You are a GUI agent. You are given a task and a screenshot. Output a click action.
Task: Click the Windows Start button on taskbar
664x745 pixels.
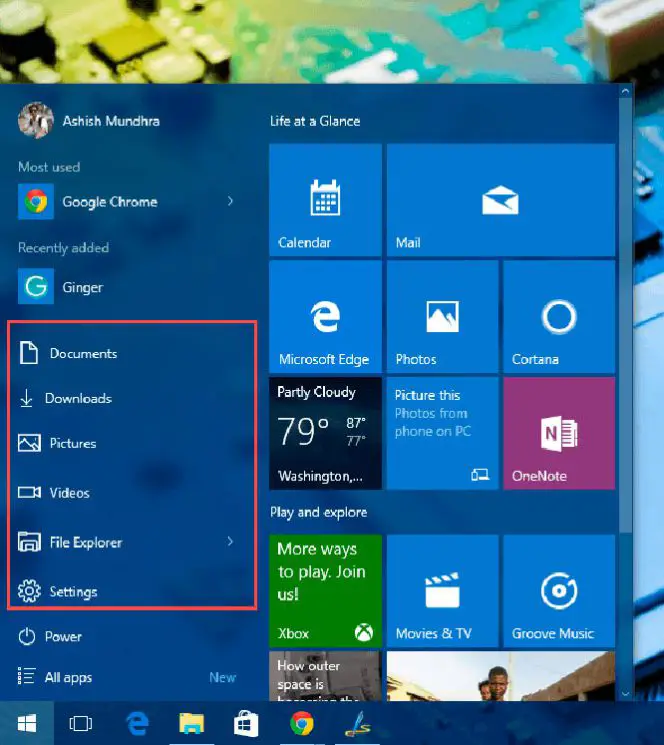tap(27, 724)
